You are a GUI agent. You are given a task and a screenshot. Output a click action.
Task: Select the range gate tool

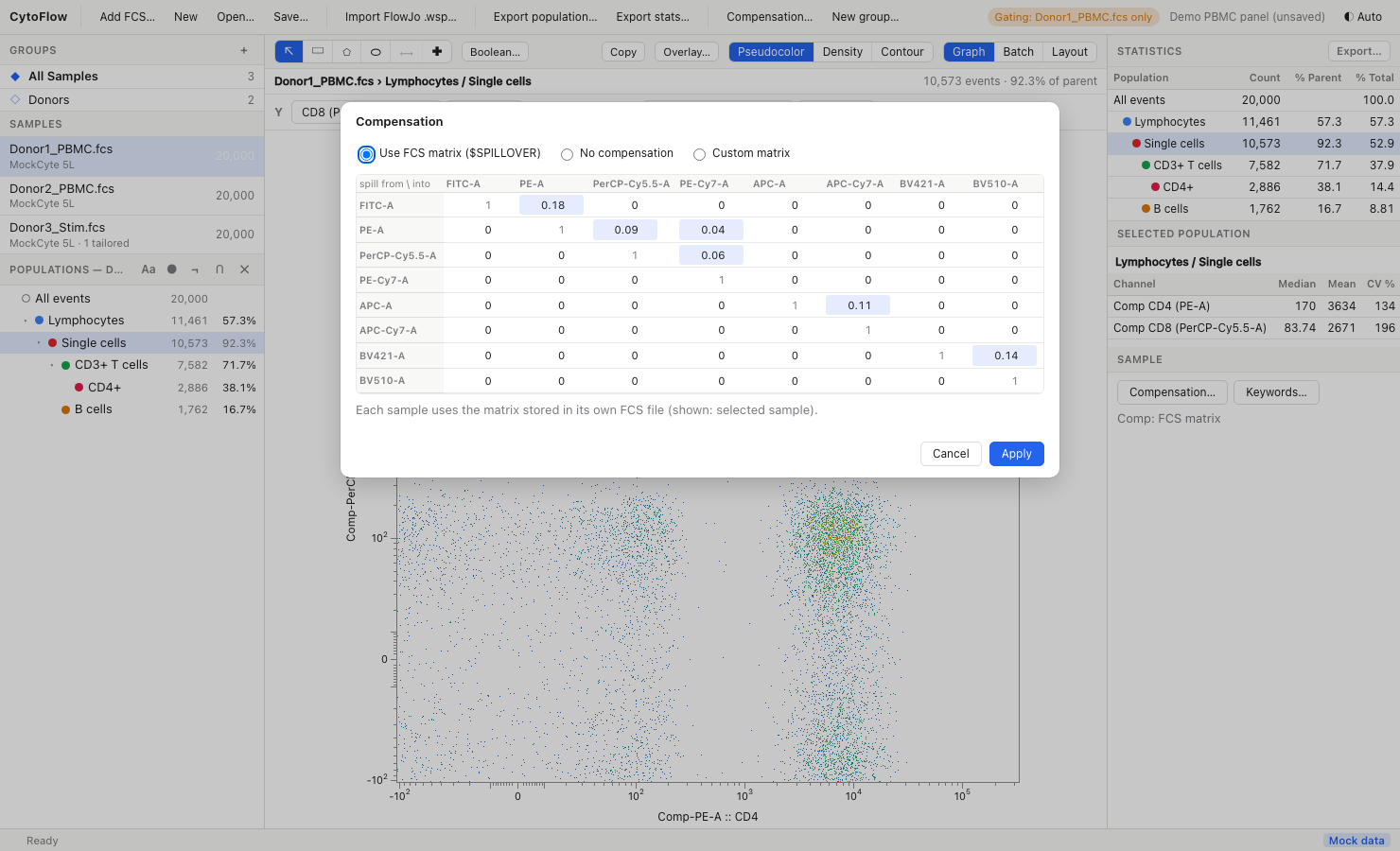[406, 52]
